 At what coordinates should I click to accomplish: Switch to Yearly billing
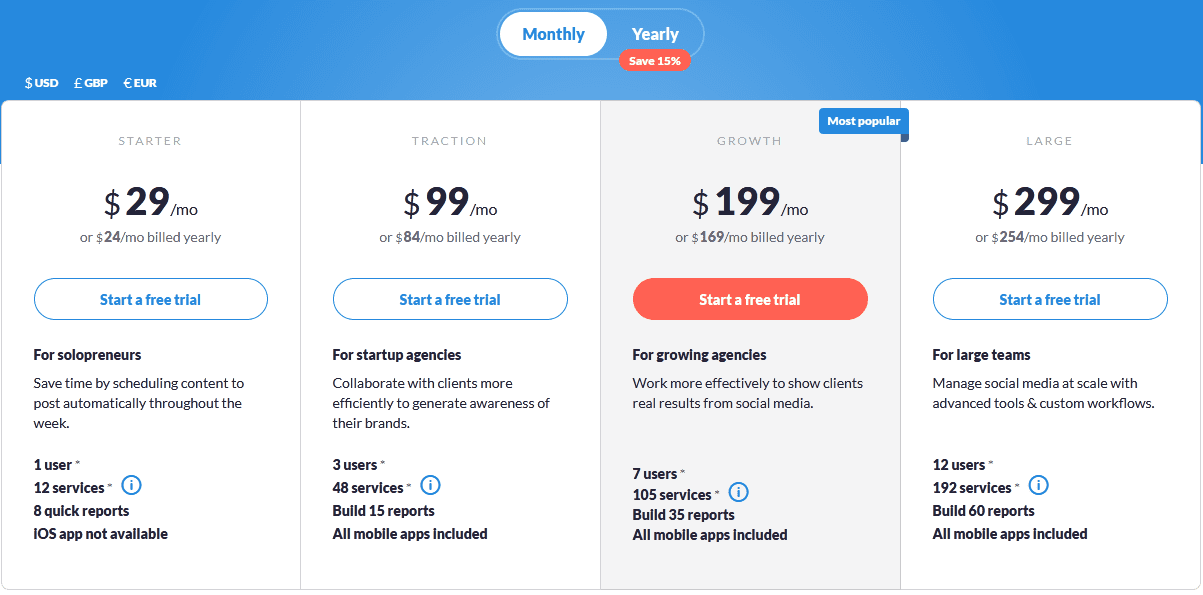[x=655, y=33]
